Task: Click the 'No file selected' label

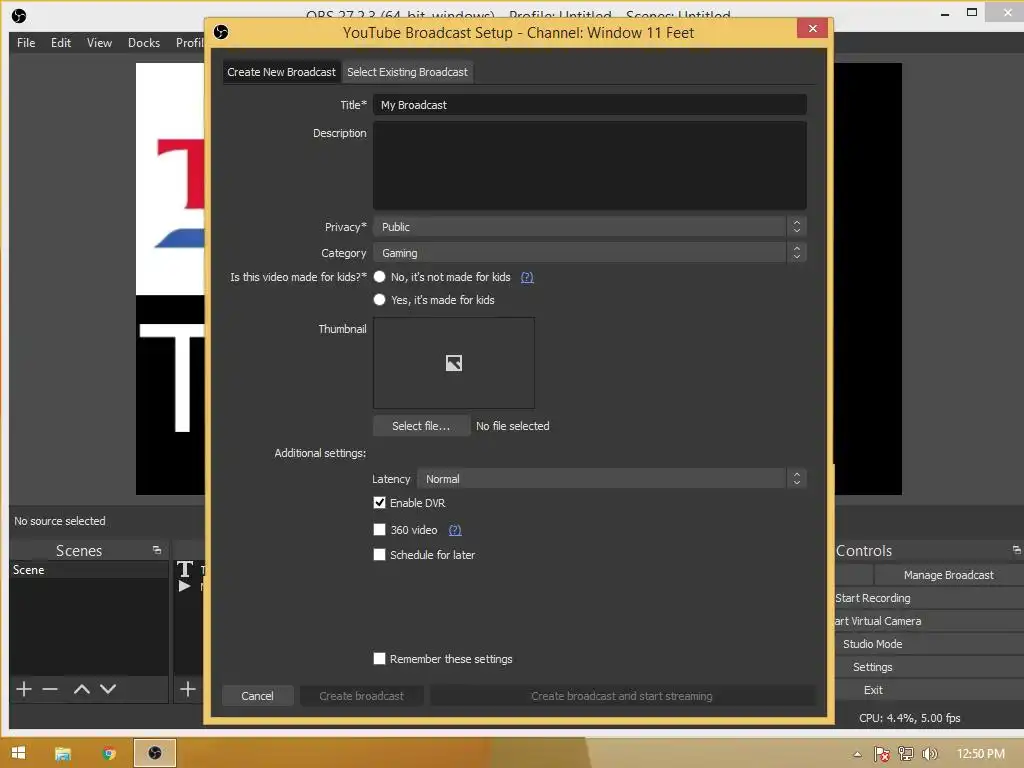Action: pyautogui.click(x=513, y=426)
